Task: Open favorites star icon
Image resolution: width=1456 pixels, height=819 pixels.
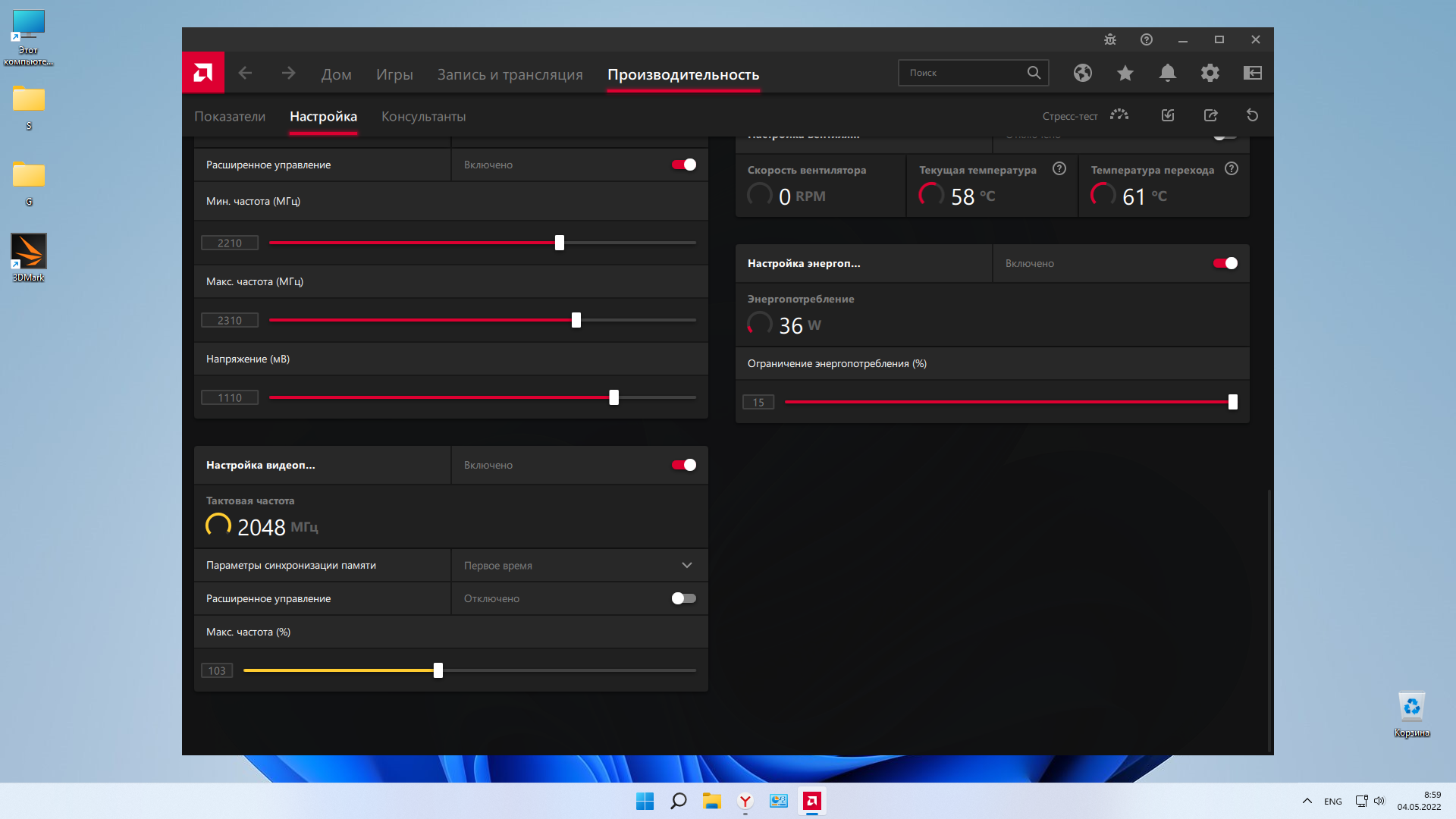Action: point(1125,73)
